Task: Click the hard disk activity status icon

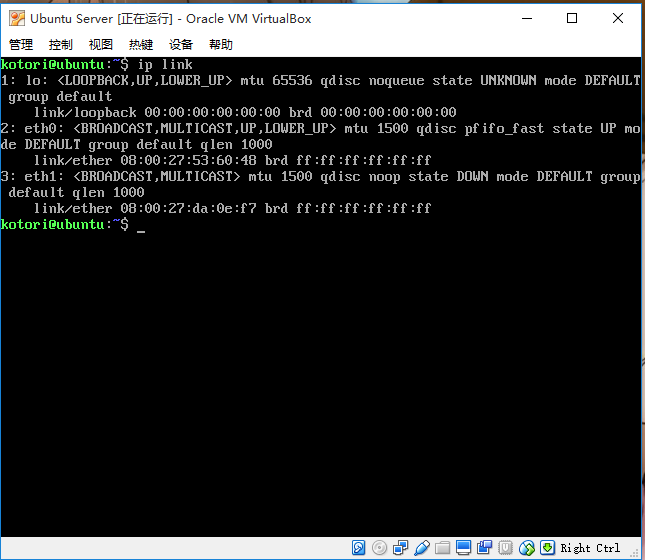Action: pyautogui.click(x=358, y=548)
